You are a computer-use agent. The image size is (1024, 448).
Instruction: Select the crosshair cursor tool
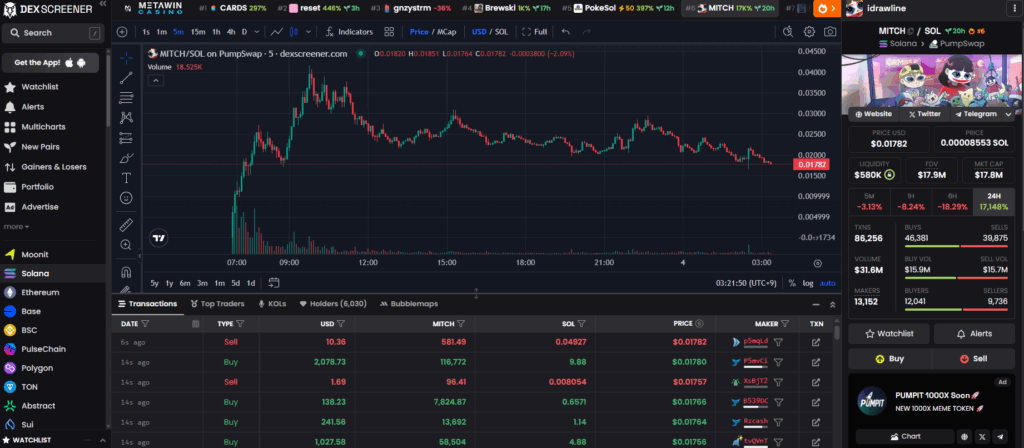point(126,57)
